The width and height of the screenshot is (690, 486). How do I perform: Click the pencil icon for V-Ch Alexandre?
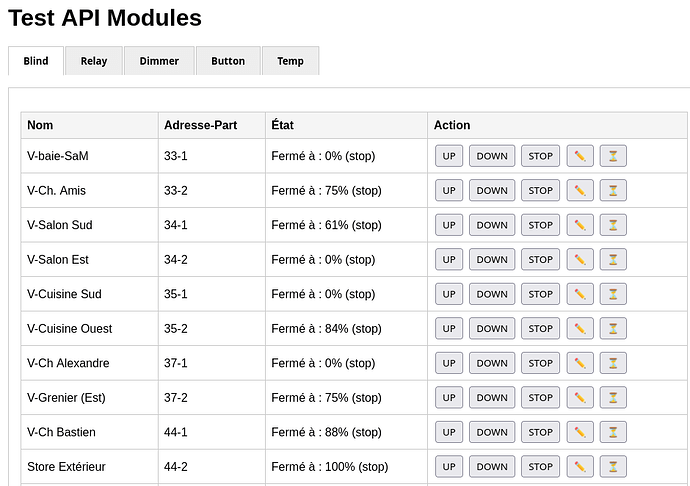pos(580,363)
